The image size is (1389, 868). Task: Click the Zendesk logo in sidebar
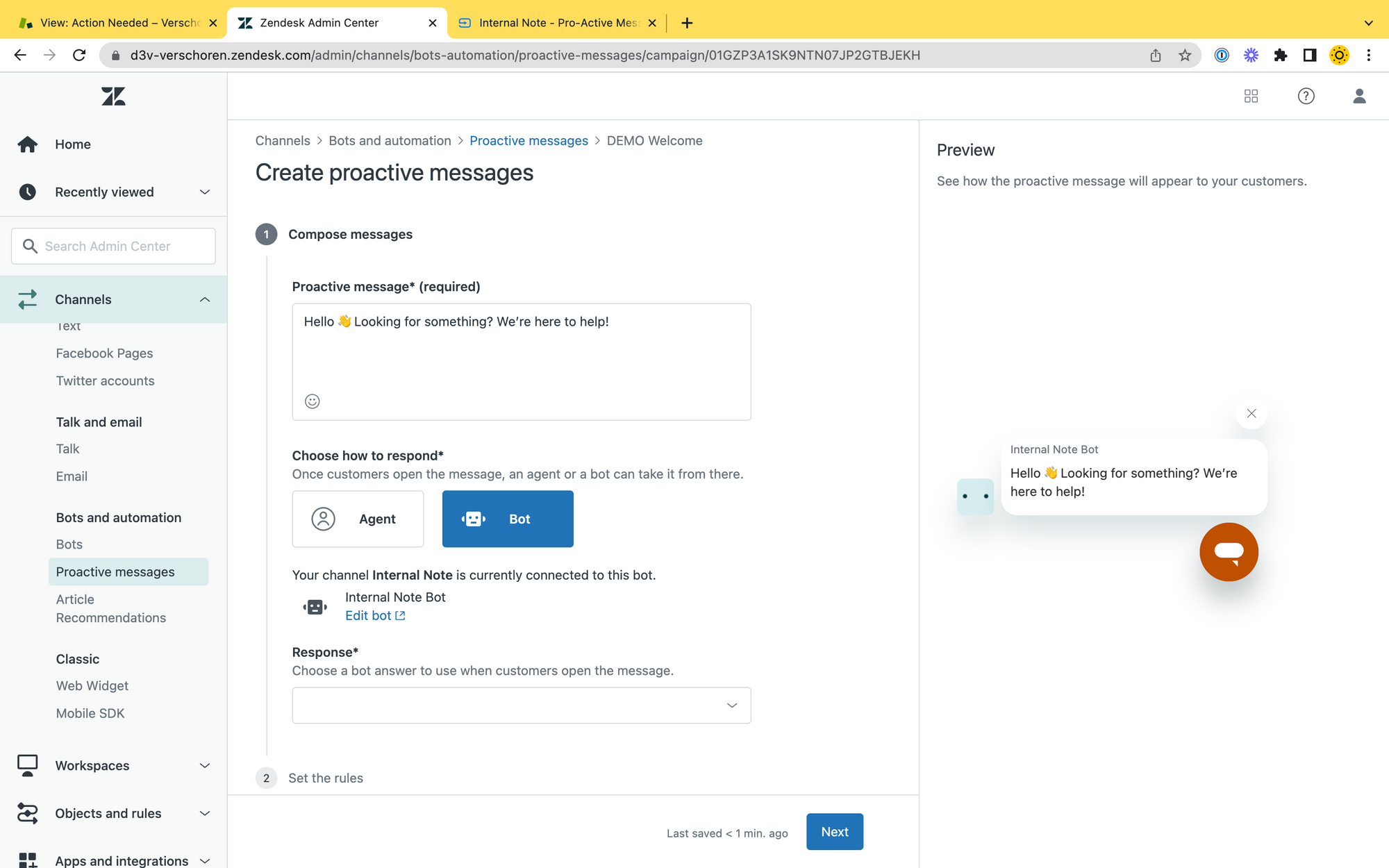coord(113,97)
